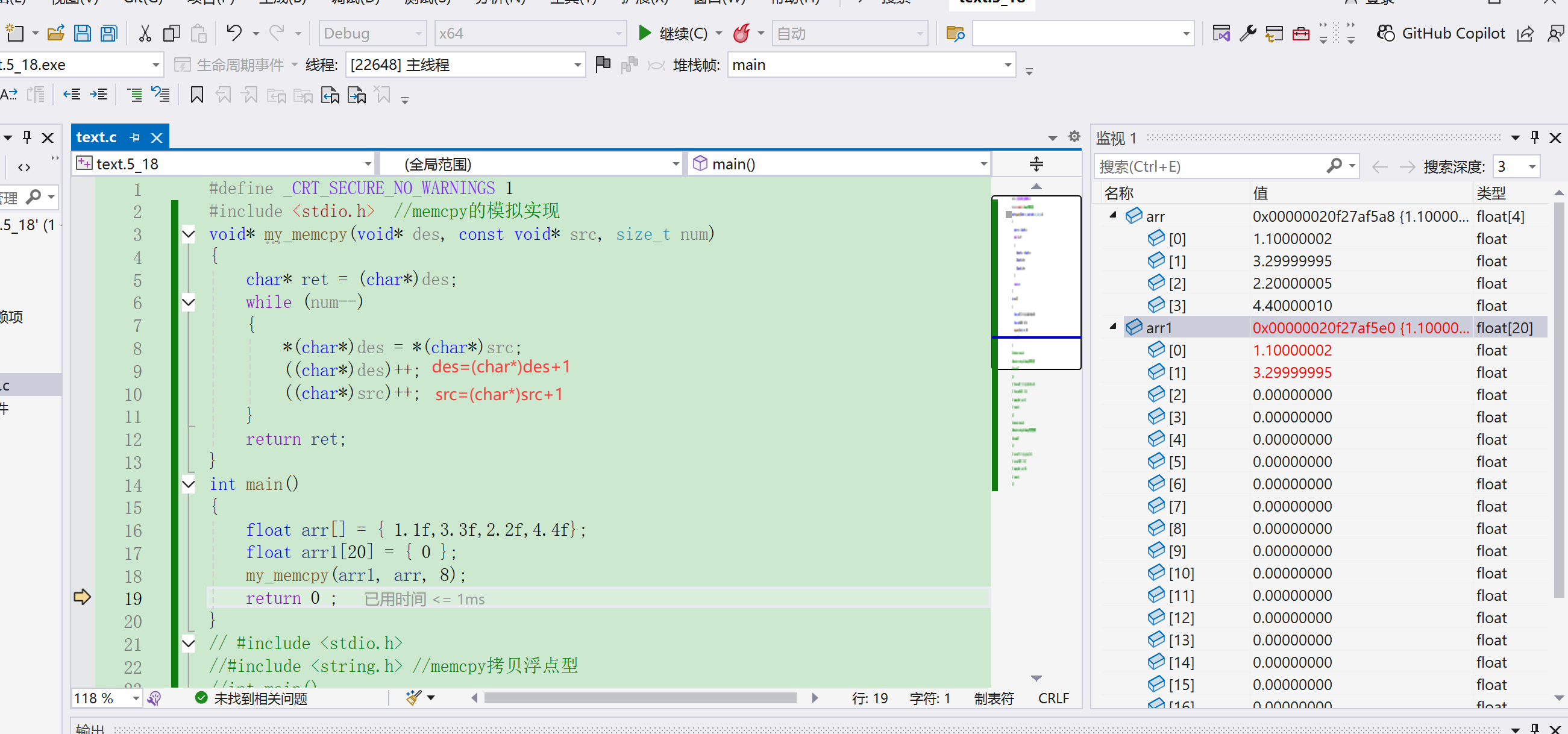1568x734 pixels.
Task: Click the Save All icon
Action: tap(109, 33)
